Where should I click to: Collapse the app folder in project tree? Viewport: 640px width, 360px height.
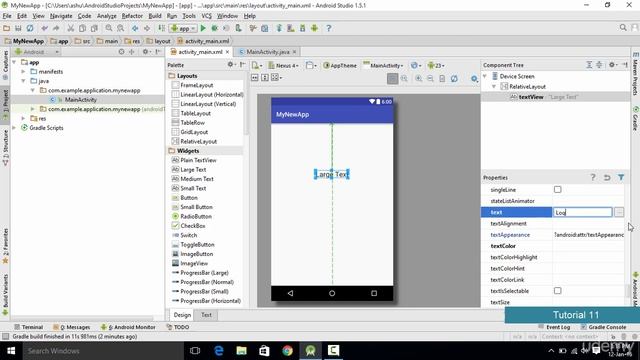[15, 62]
